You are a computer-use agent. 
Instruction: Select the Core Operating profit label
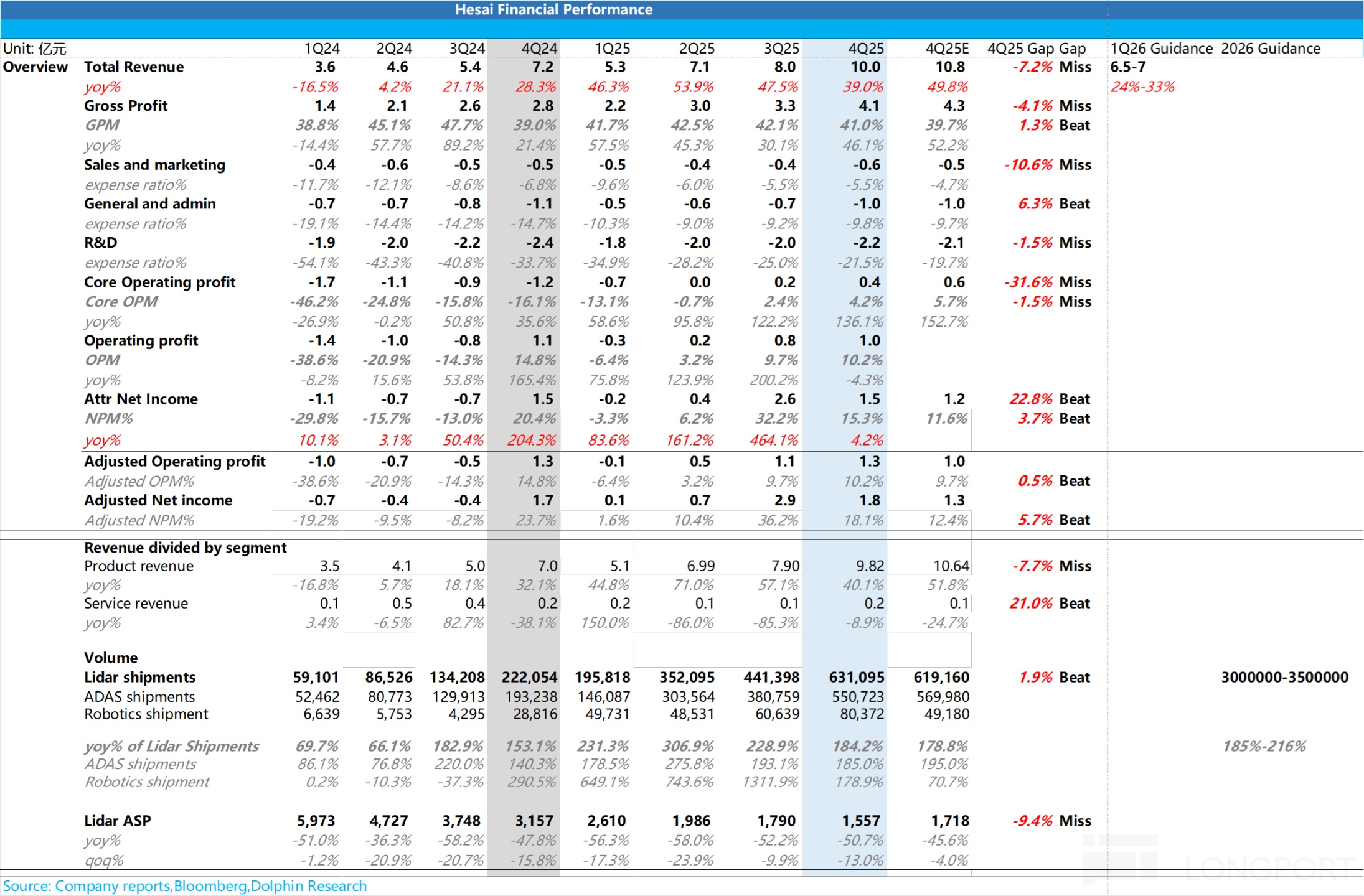pyautogui.click(x=159, y=282)
